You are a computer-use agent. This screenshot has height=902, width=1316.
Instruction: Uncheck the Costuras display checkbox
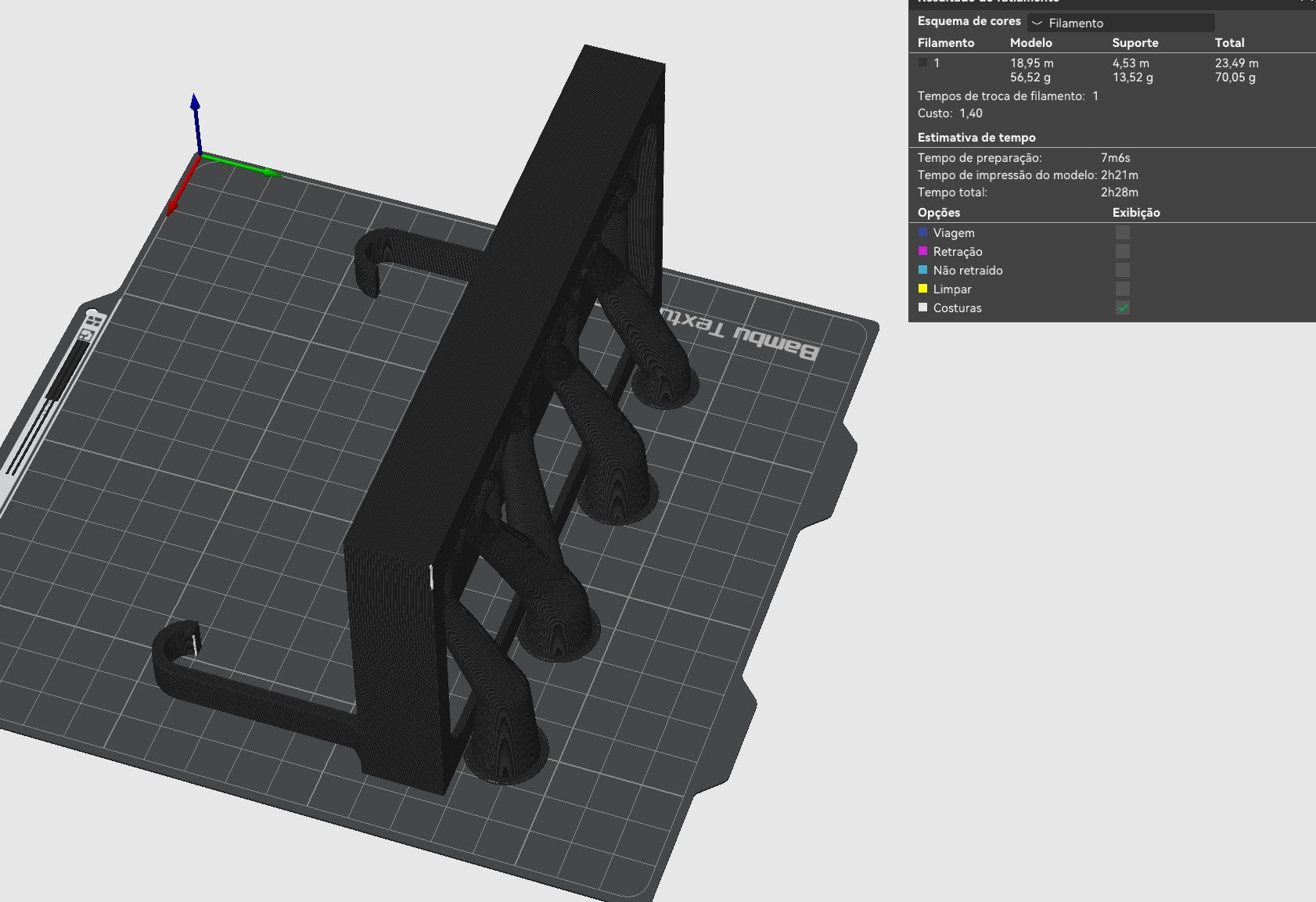pos(1122,307)
